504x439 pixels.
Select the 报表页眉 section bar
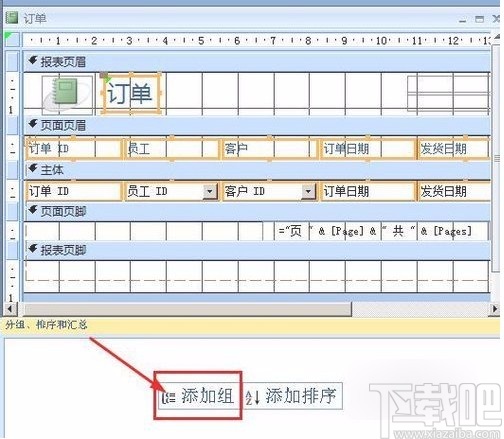pos(257,62)
